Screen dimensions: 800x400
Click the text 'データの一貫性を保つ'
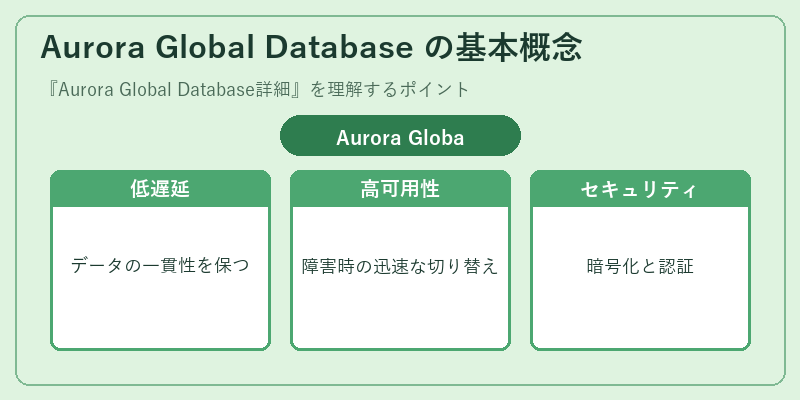[160, 266]
